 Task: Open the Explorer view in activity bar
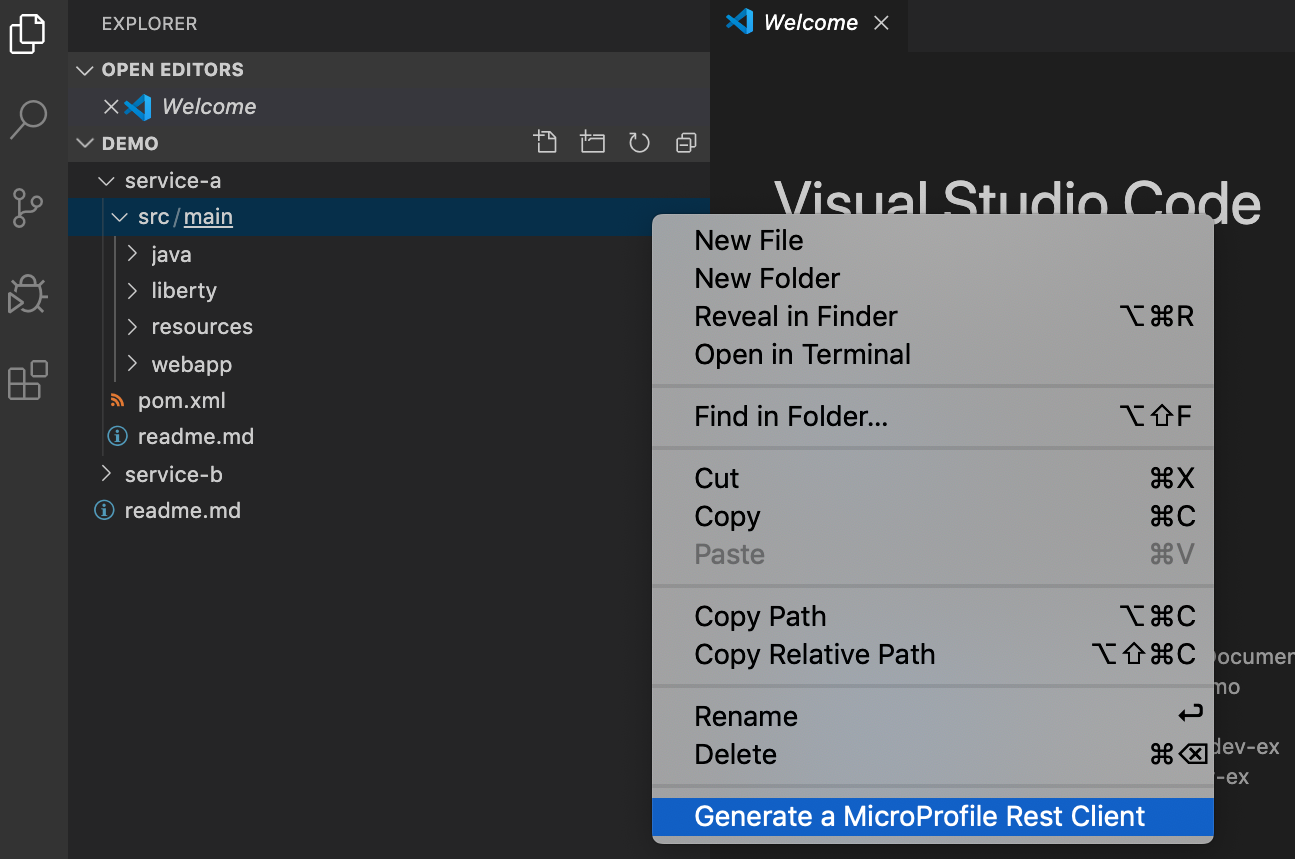(x=27, y=34)
